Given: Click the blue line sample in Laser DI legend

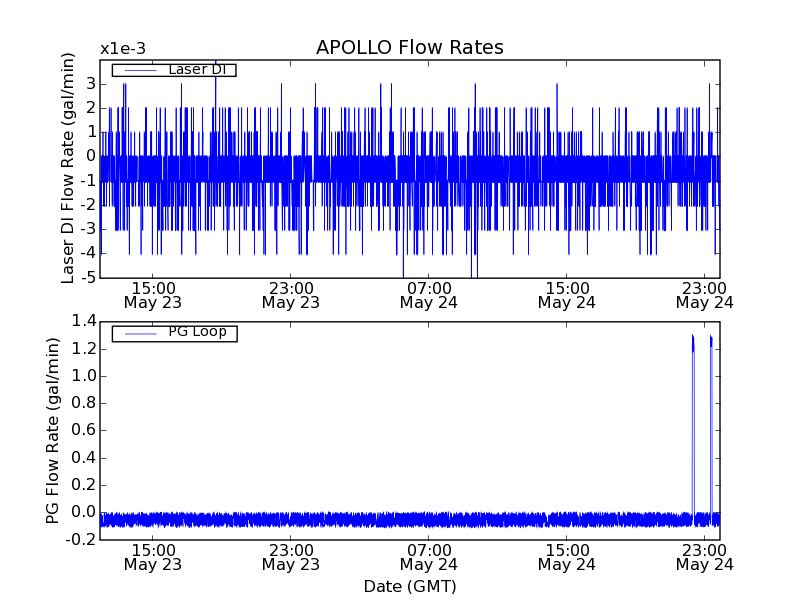Looking at the screenshot, I should pyautogui.click(x=138, y=70).
